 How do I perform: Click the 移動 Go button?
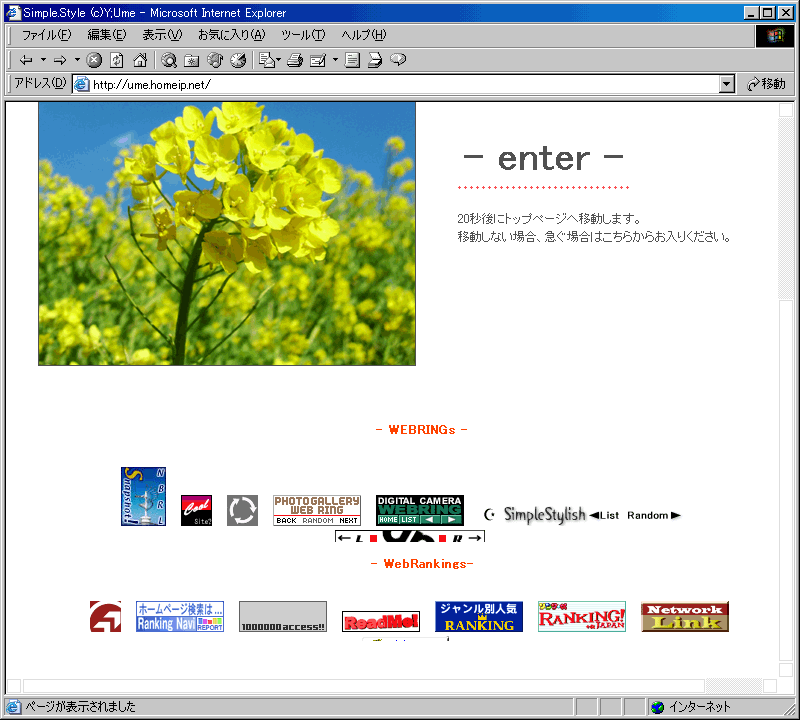[x=766, y=84]
